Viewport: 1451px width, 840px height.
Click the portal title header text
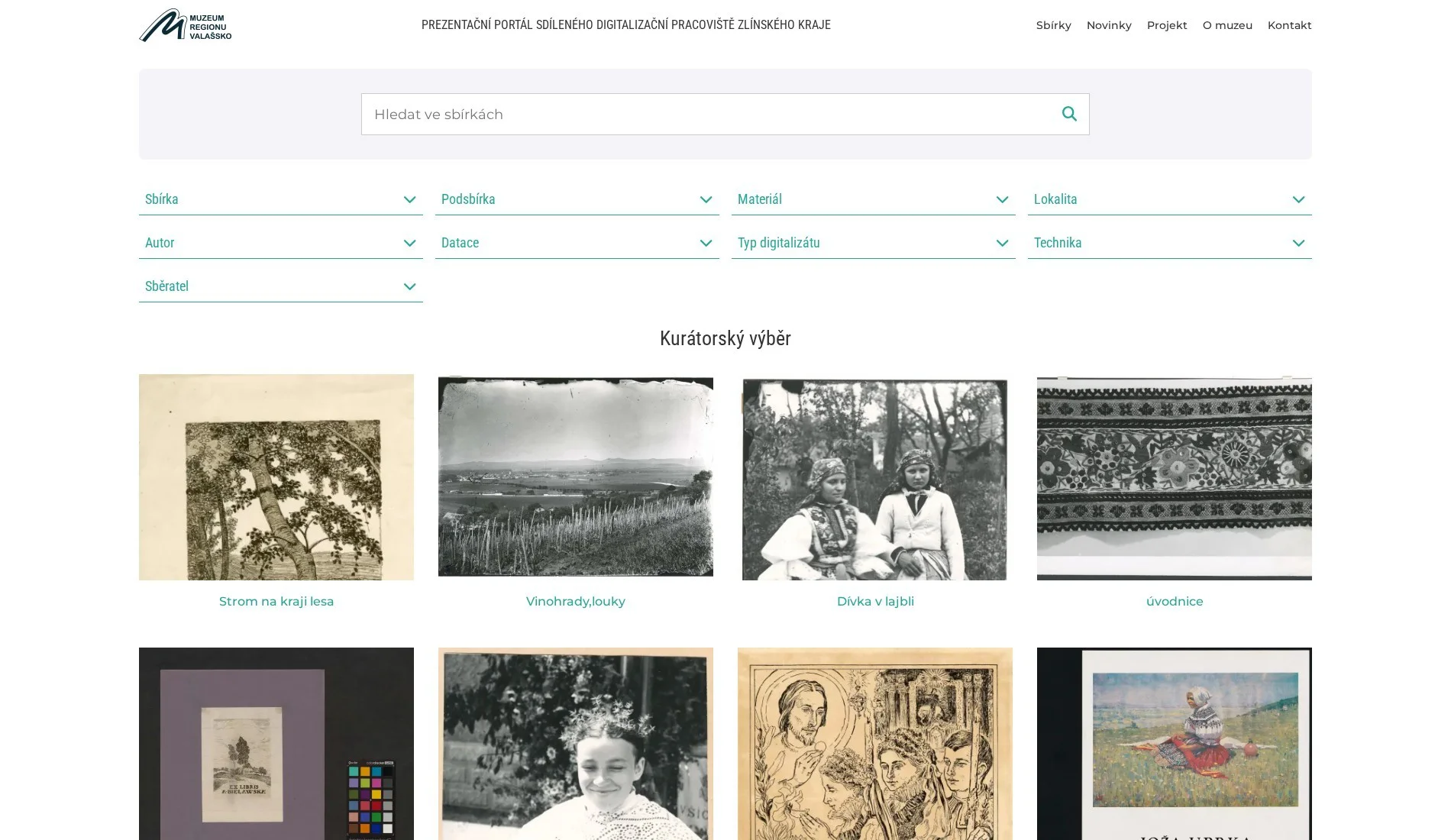[626, 25]
